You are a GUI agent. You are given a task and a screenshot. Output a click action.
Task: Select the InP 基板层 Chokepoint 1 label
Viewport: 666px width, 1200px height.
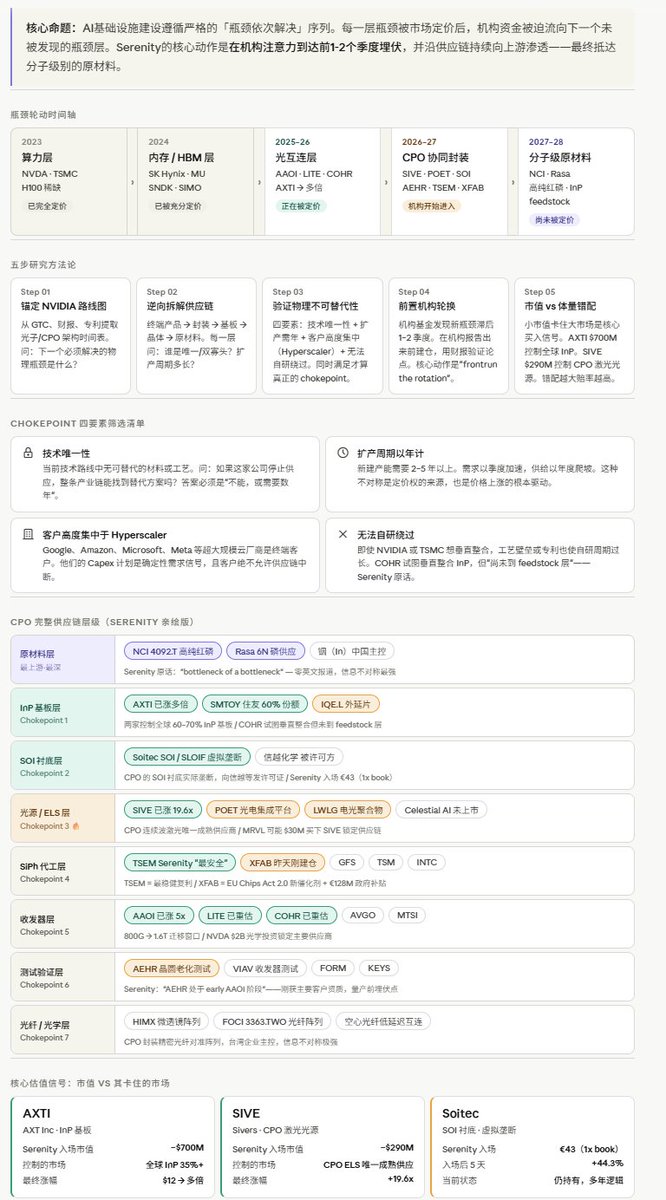click(64, 712)
